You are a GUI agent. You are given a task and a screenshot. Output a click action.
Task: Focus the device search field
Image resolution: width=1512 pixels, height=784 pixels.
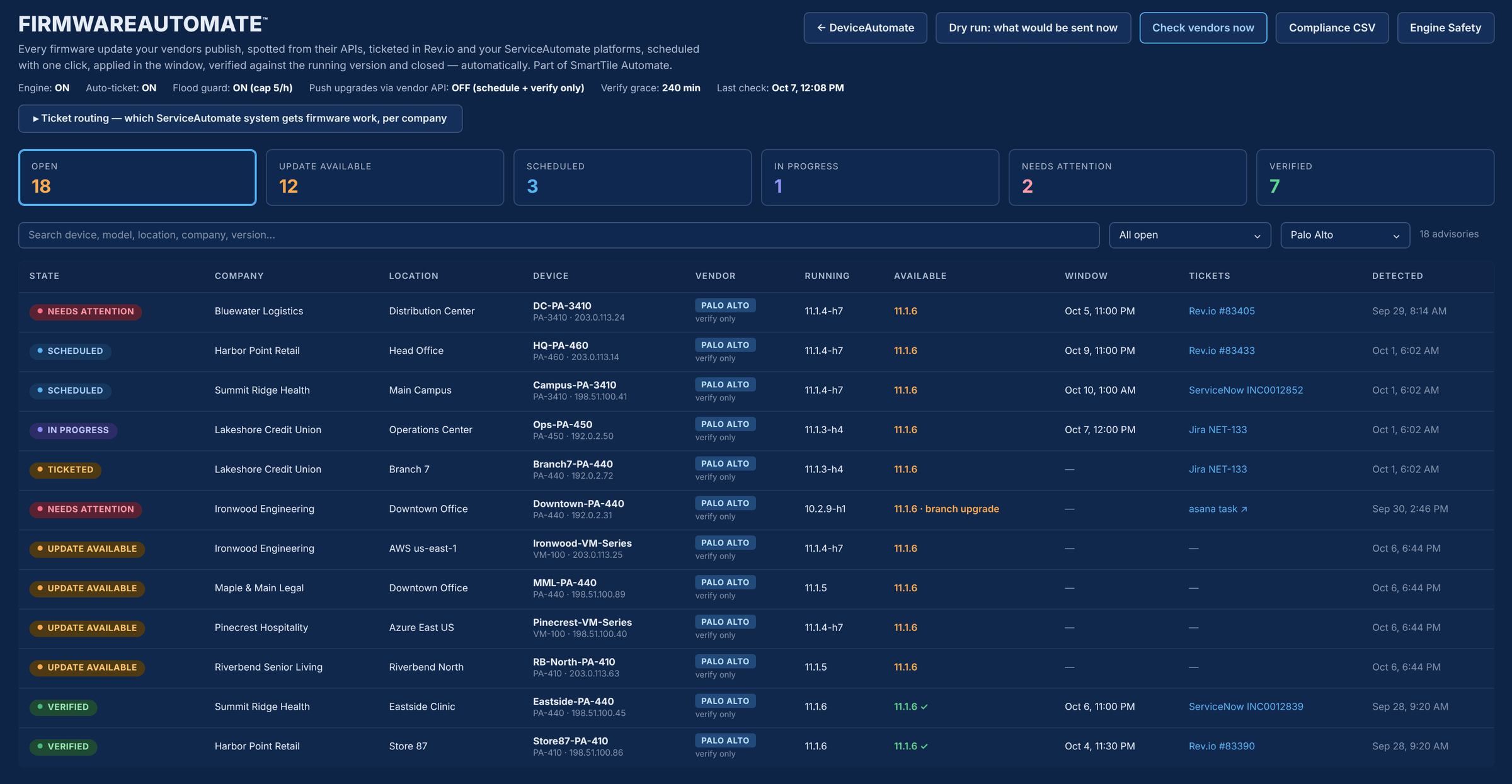[x=559, y=235]
